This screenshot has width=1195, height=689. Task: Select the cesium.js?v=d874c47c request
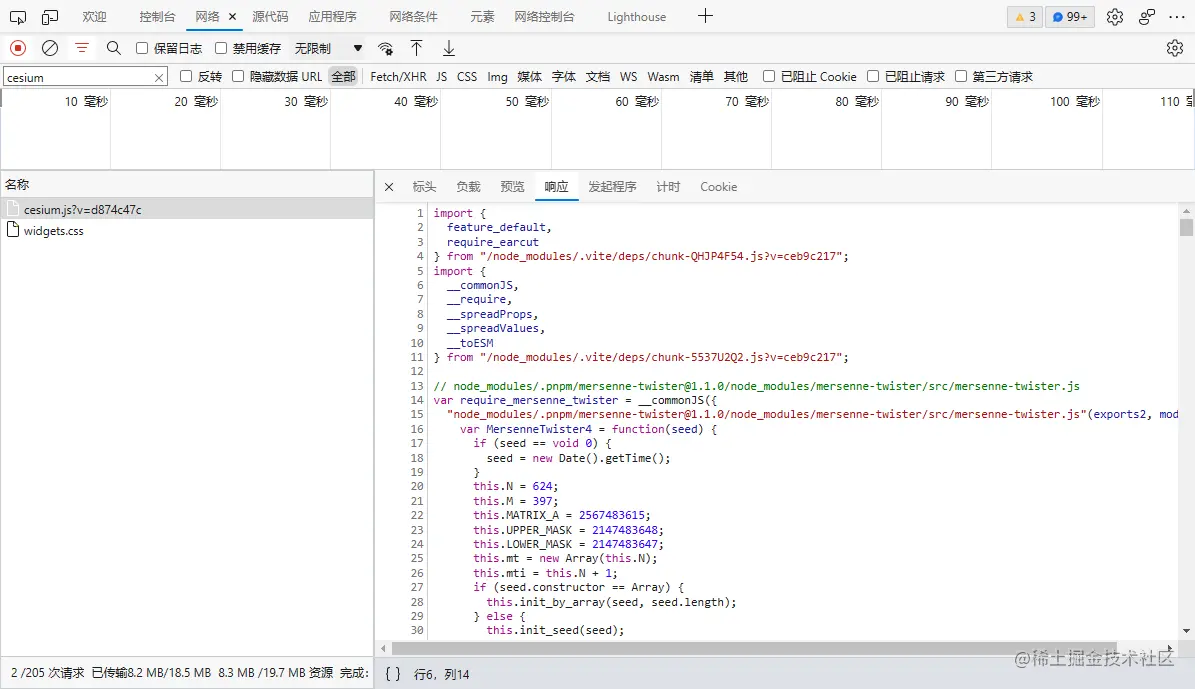pos(187,209)
